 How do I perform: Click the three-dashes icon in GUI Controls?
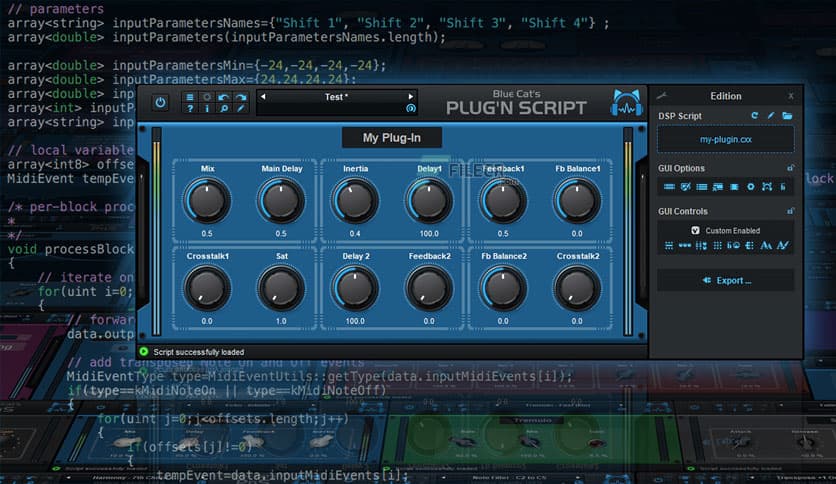click(685, 246)
